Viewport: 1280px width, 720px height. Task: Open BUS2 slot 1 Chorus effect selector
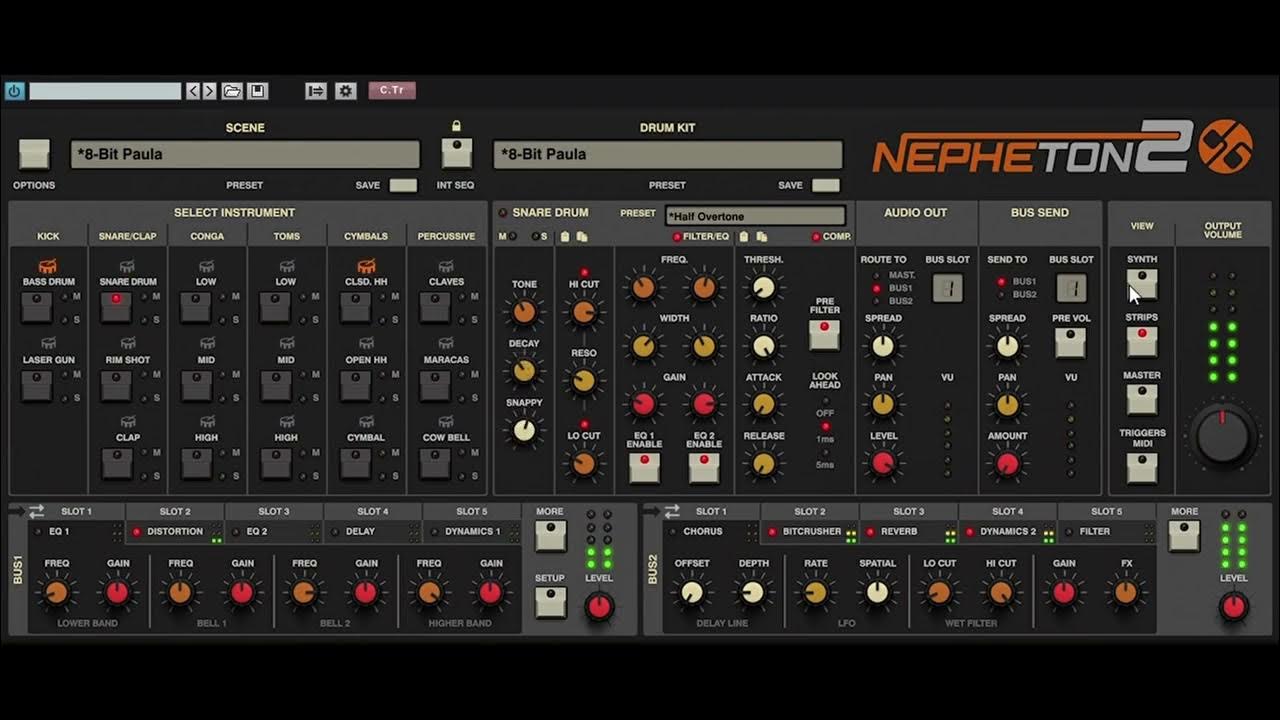(711, 532)
